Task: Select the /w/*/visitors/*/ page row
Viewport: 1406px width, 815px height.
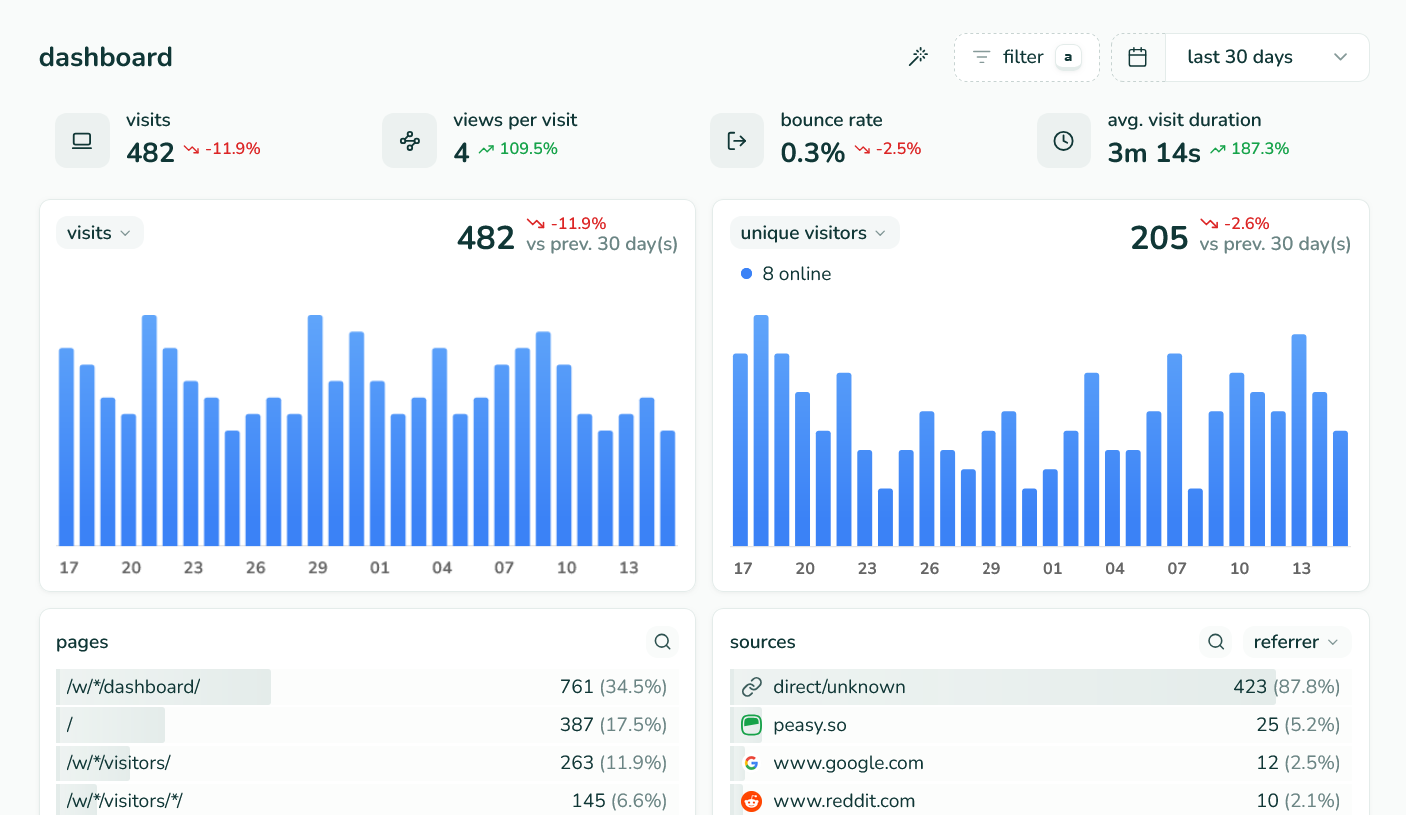Action: coord(367,801)
